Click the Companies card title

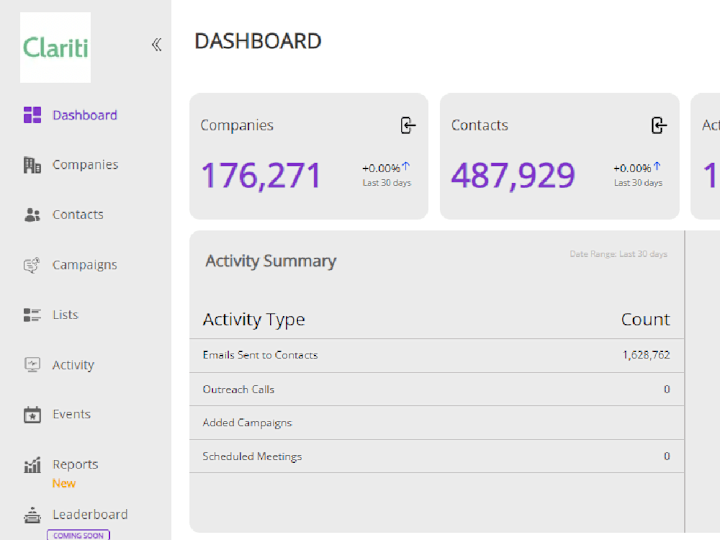[x=237, y=125]
